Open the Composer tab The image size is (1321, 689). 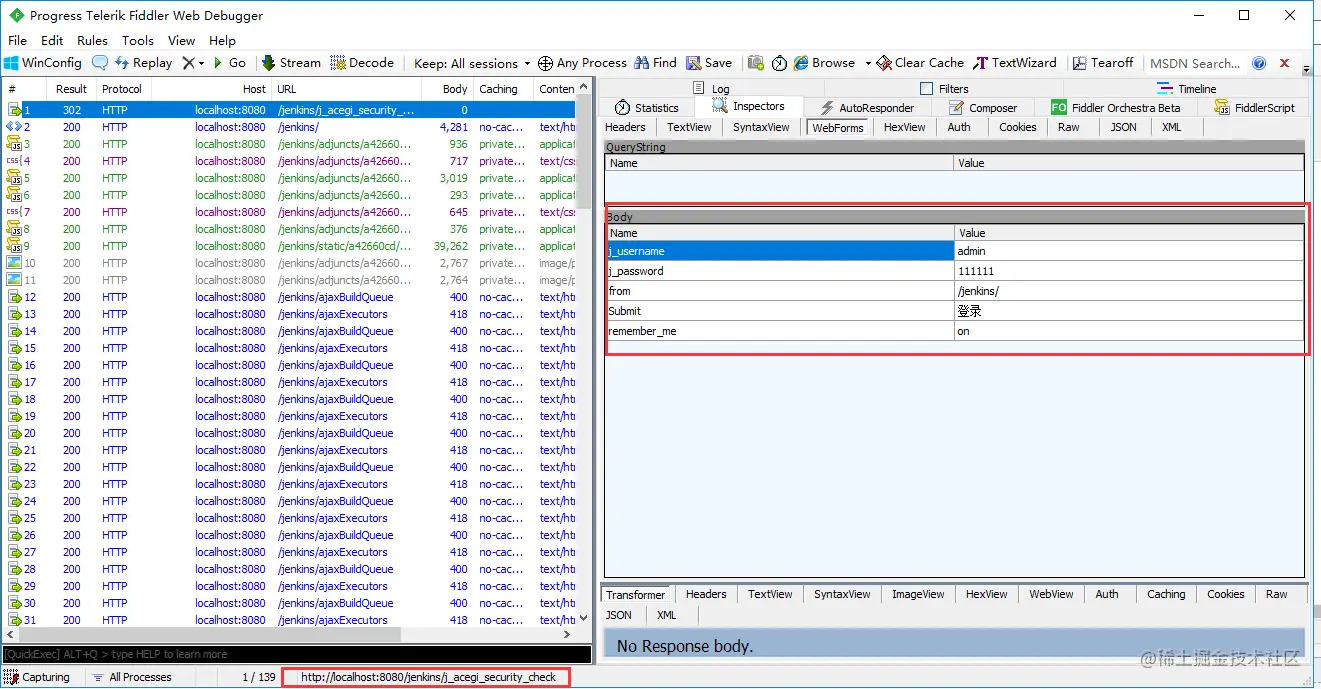click(x=983, y=107)
